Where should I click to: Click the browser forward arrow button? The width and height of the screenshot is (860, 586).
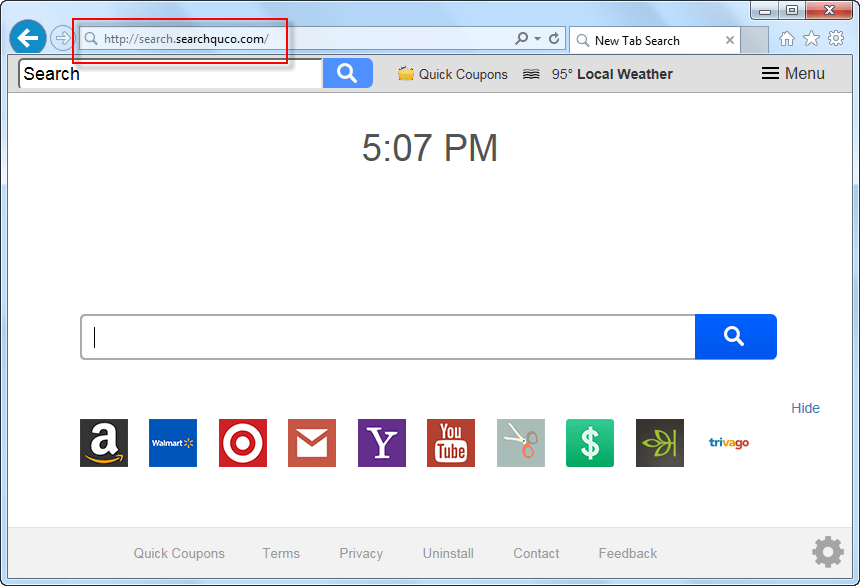tap(62, 38)
